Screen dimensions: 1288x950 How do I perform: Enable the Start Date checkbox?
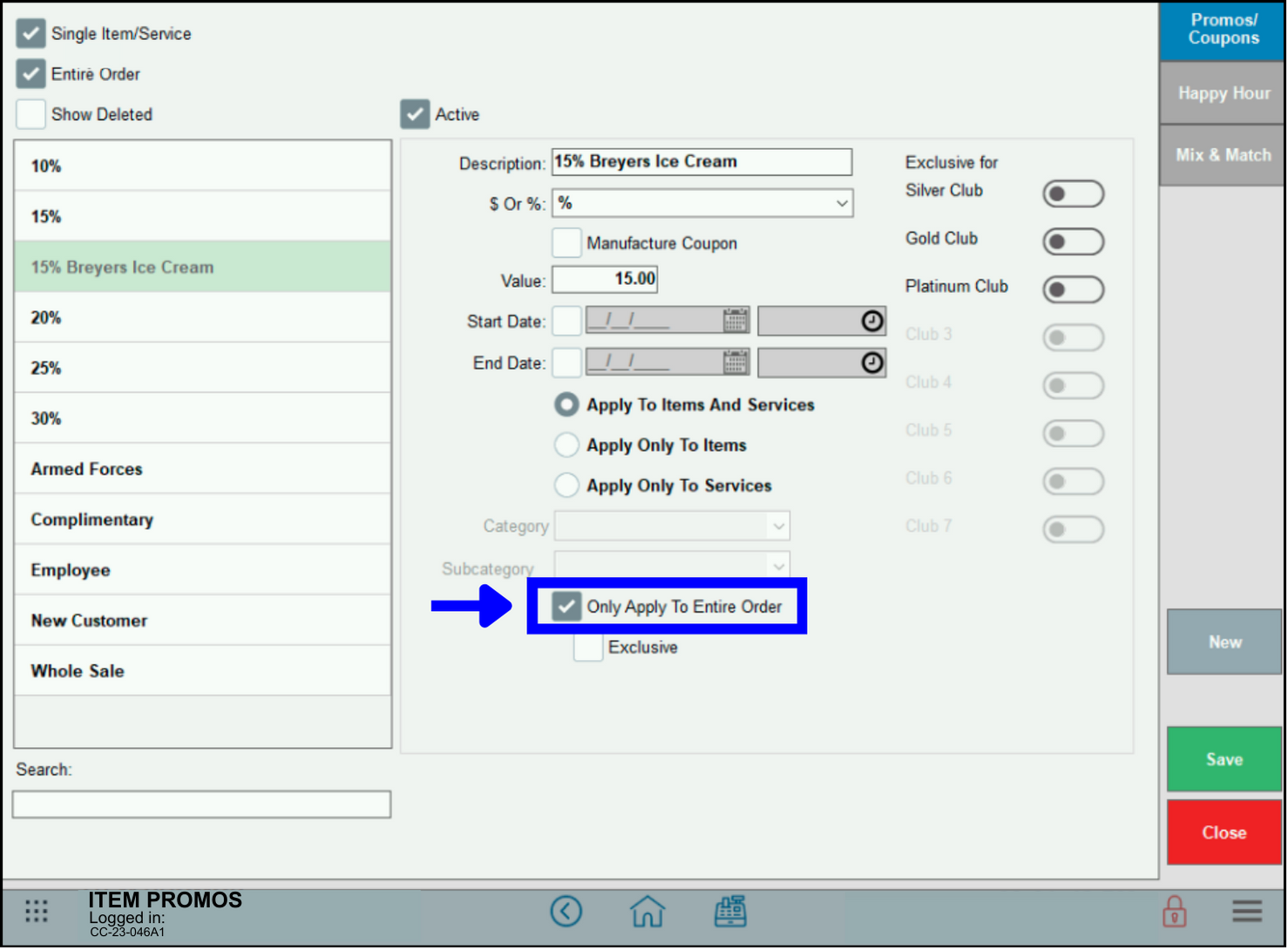566,321
